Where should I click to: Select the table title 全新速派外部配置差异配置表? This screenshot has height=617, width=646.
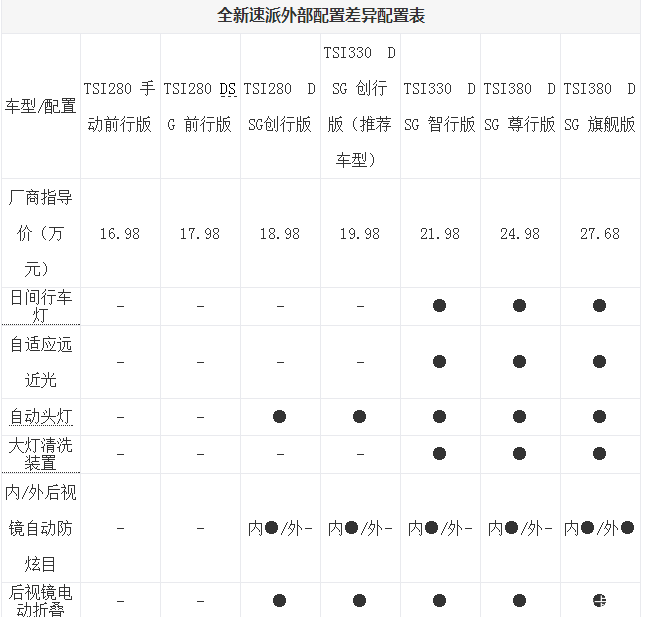tap(321, 16)
